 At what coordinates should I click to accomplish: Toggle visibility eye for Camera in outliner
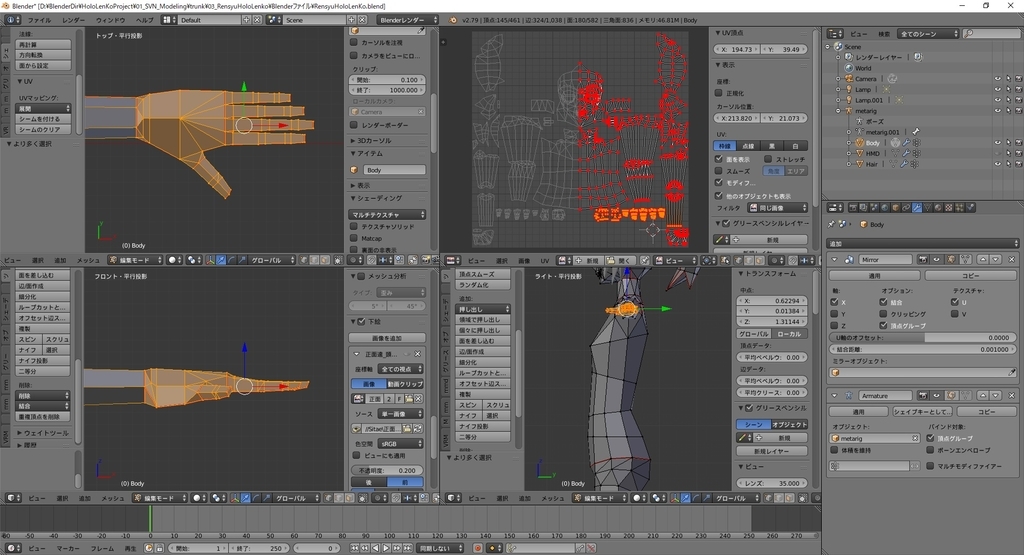pos(997,79)
